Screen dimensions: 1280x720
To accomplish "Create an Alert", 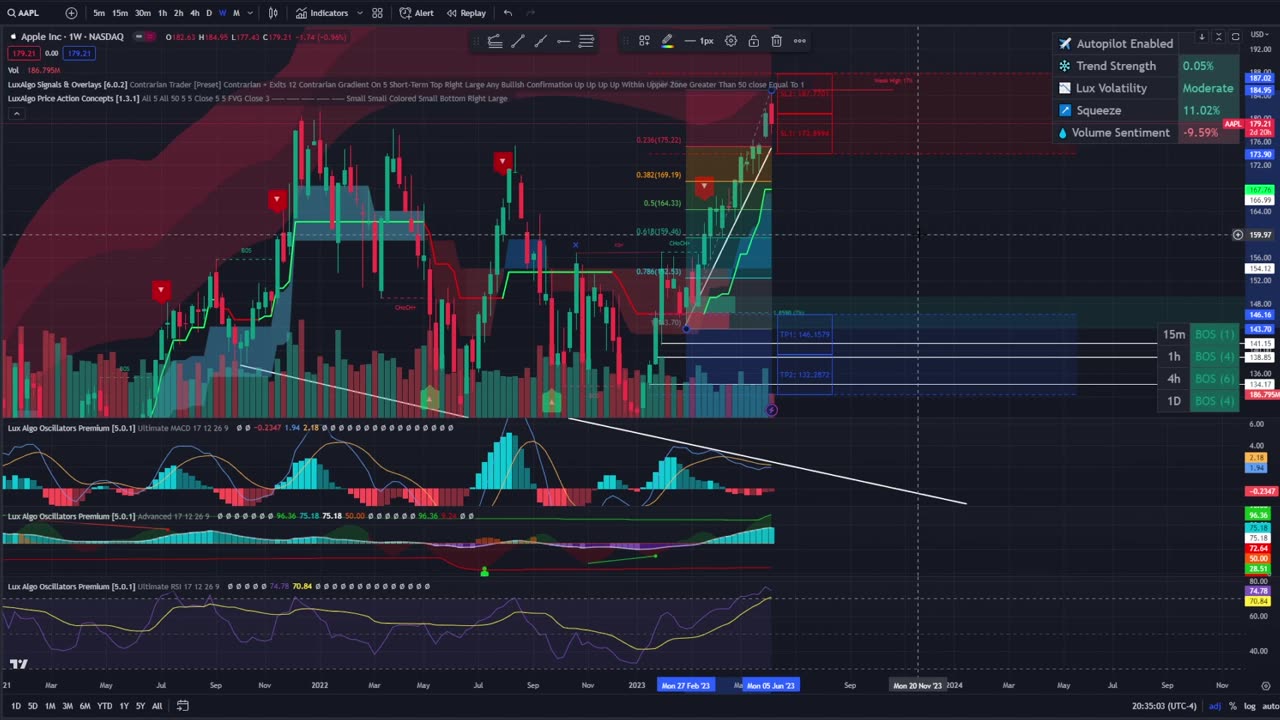I will [416, 13].
